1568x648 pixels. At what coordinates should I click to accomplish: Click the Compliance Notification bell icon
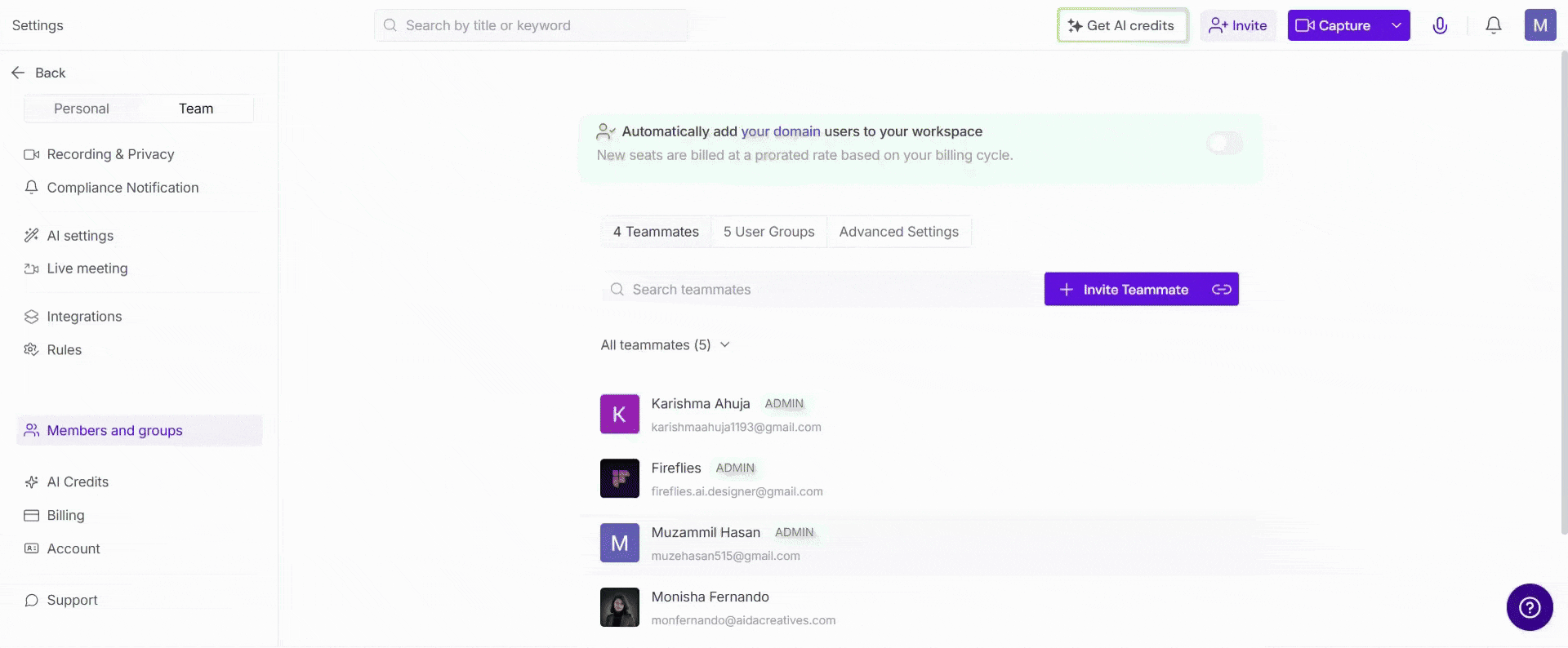pos(32,188)
